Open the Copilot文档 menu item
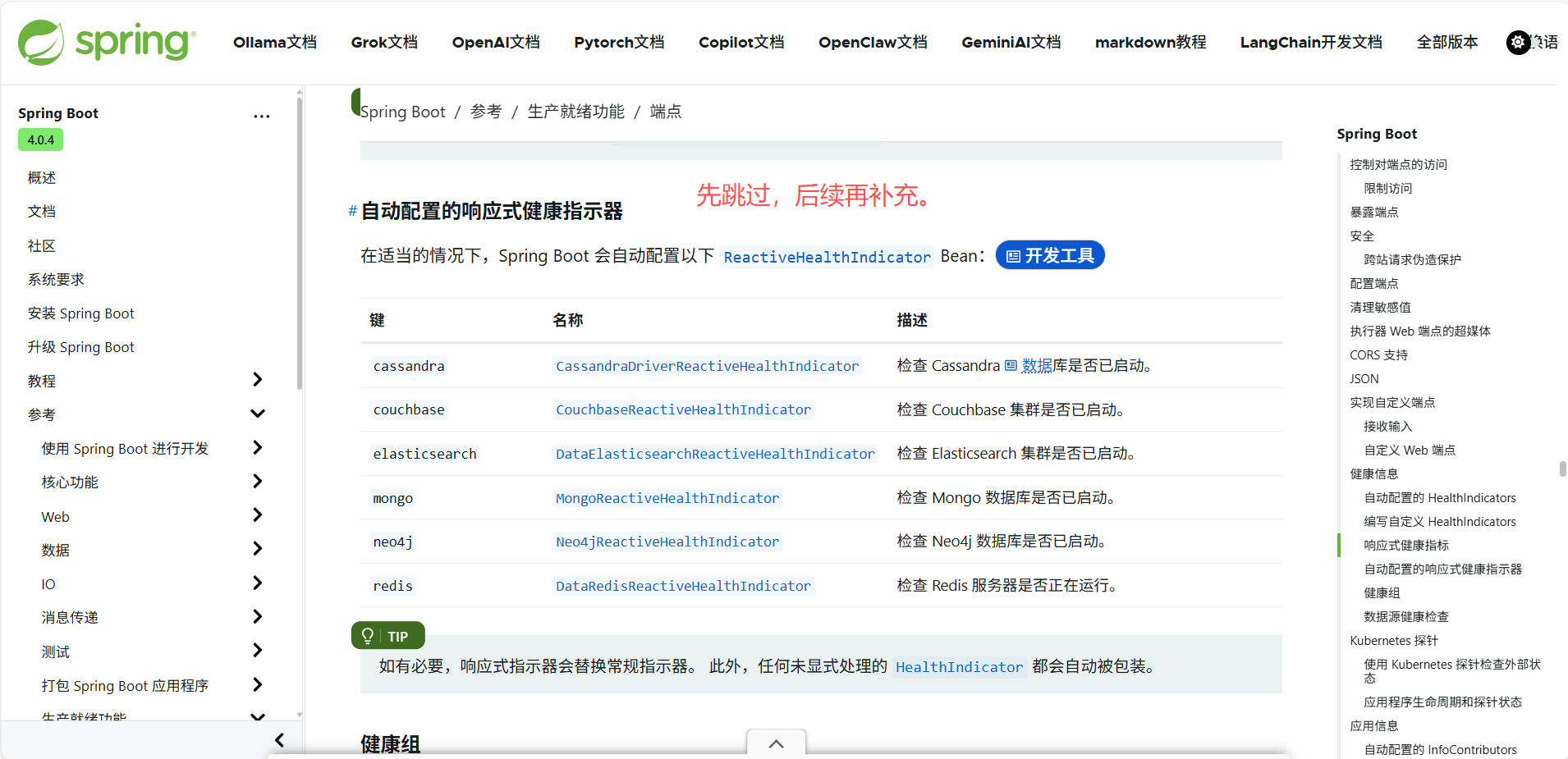The height and width of the screenshot is (759, 1568). pyautogui.click(x=741, y=42)
